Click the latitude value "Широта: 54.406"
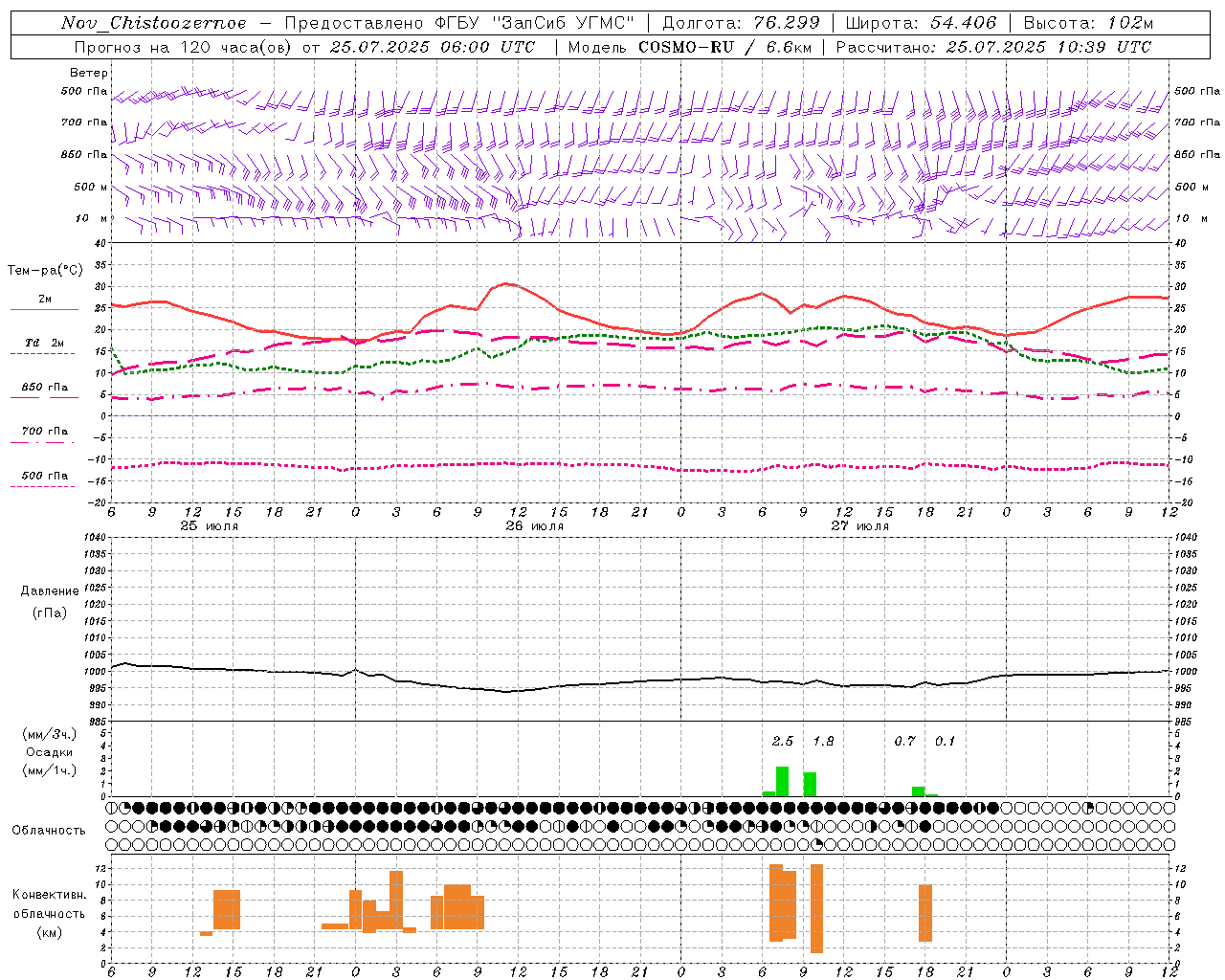This screenshot has height=980, width=1225. [921, 23]
